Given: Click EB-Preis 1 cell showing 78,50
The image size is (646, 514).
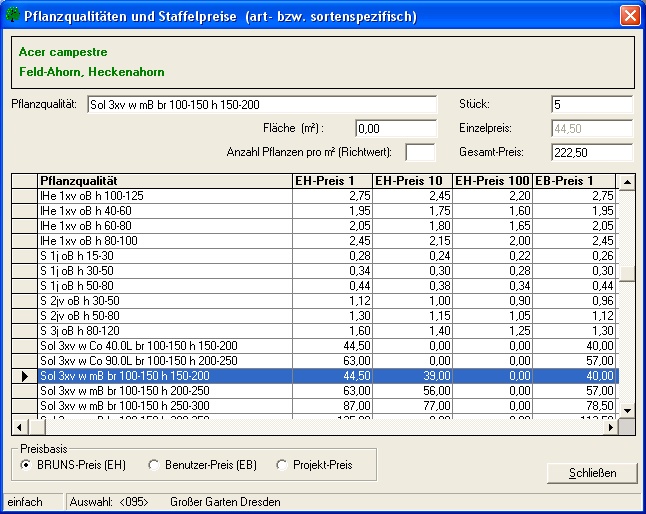Looking at the screenshot, I should point(574,406).
